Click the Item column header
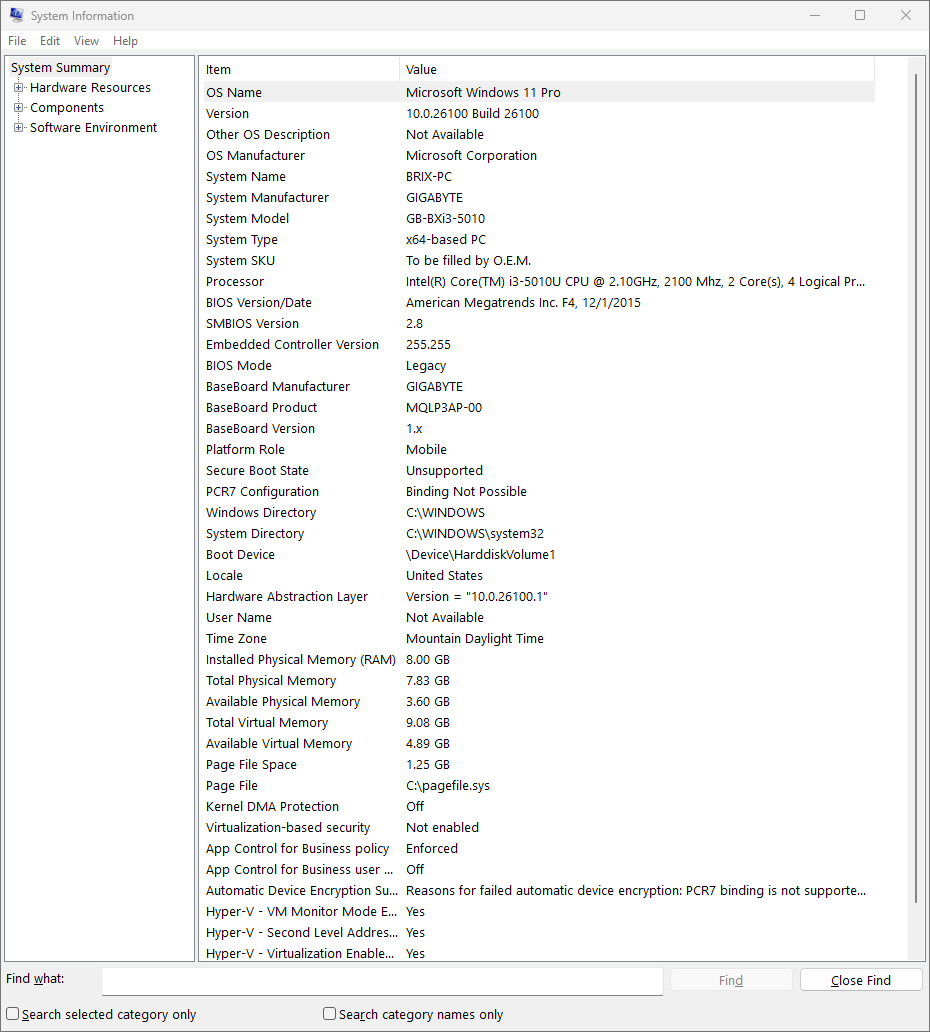 [x=298, y=69]
